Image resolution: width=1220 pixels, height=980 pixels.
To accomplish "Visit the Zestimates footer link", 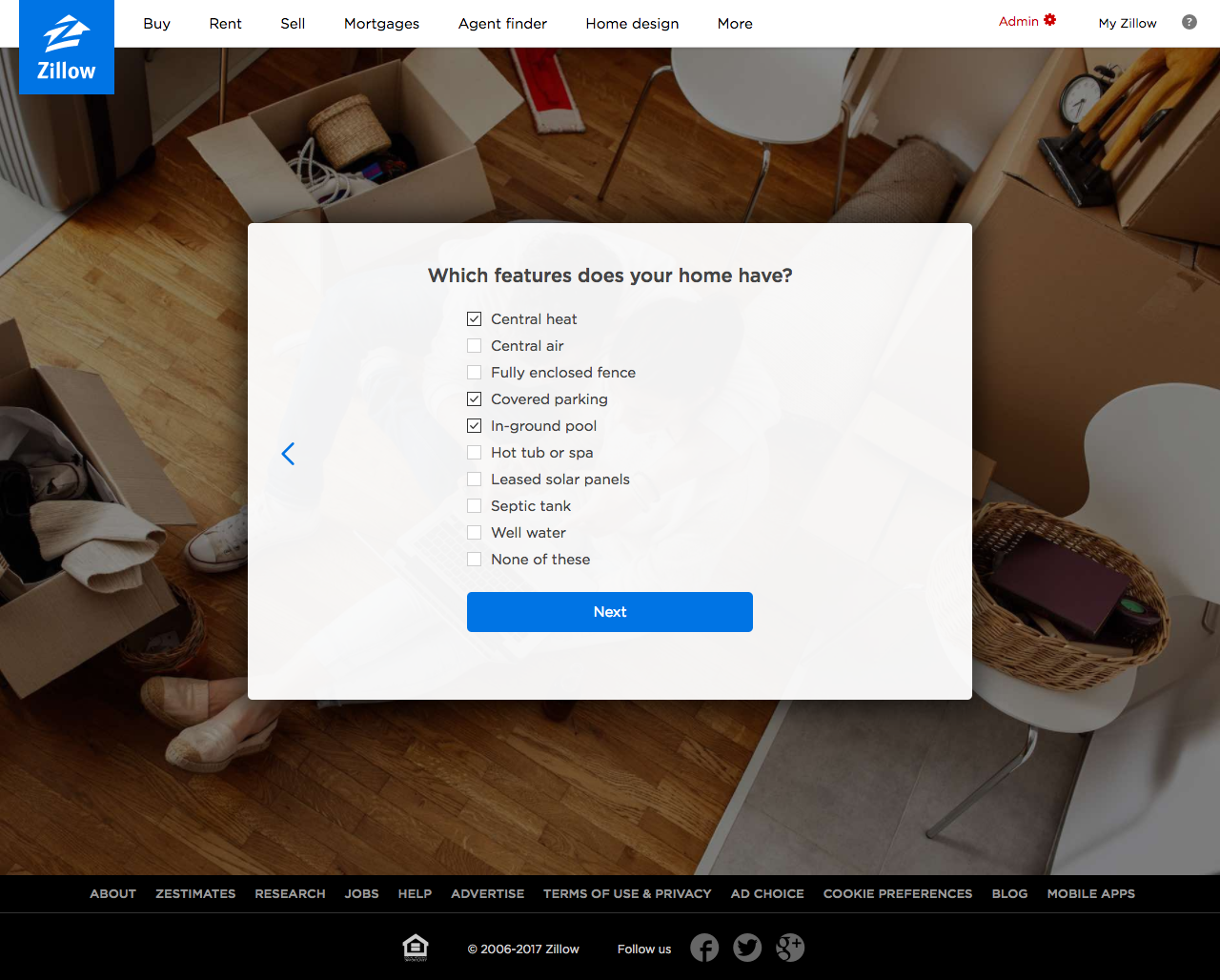I will point(195,894).
